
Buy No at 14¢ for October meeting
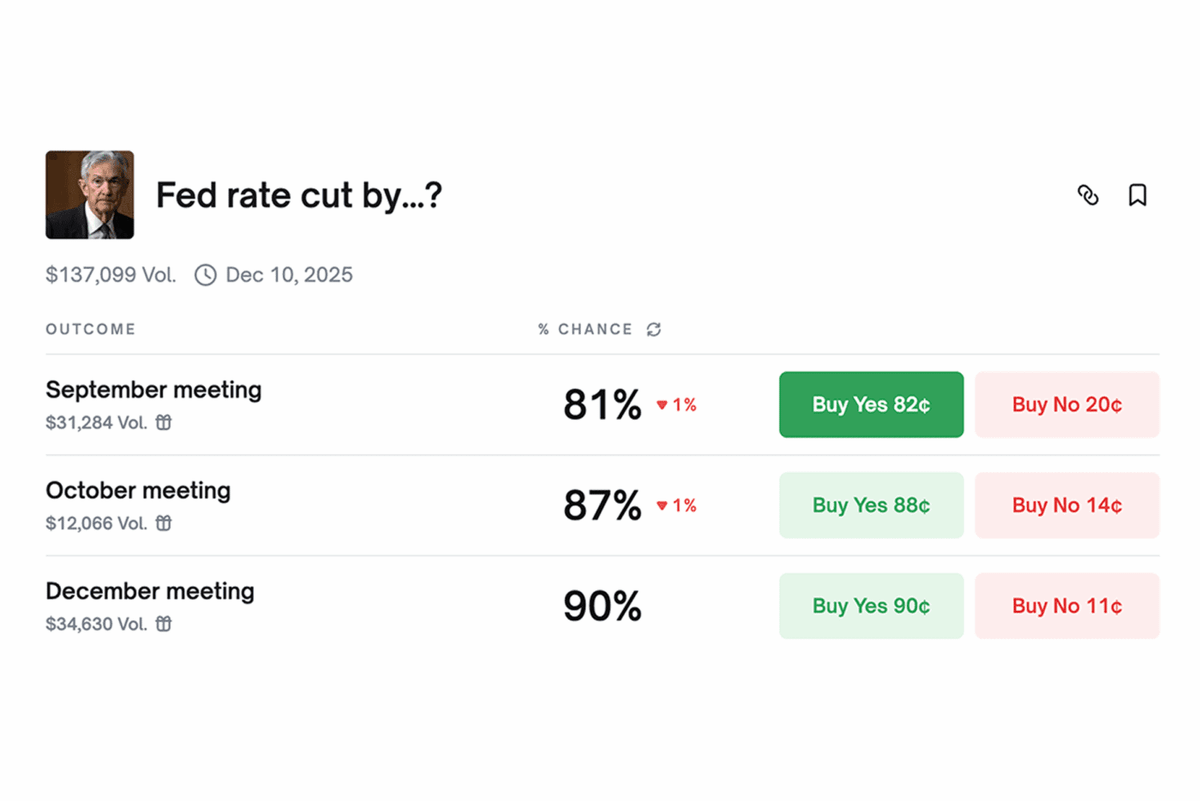tap(1067, 505)
